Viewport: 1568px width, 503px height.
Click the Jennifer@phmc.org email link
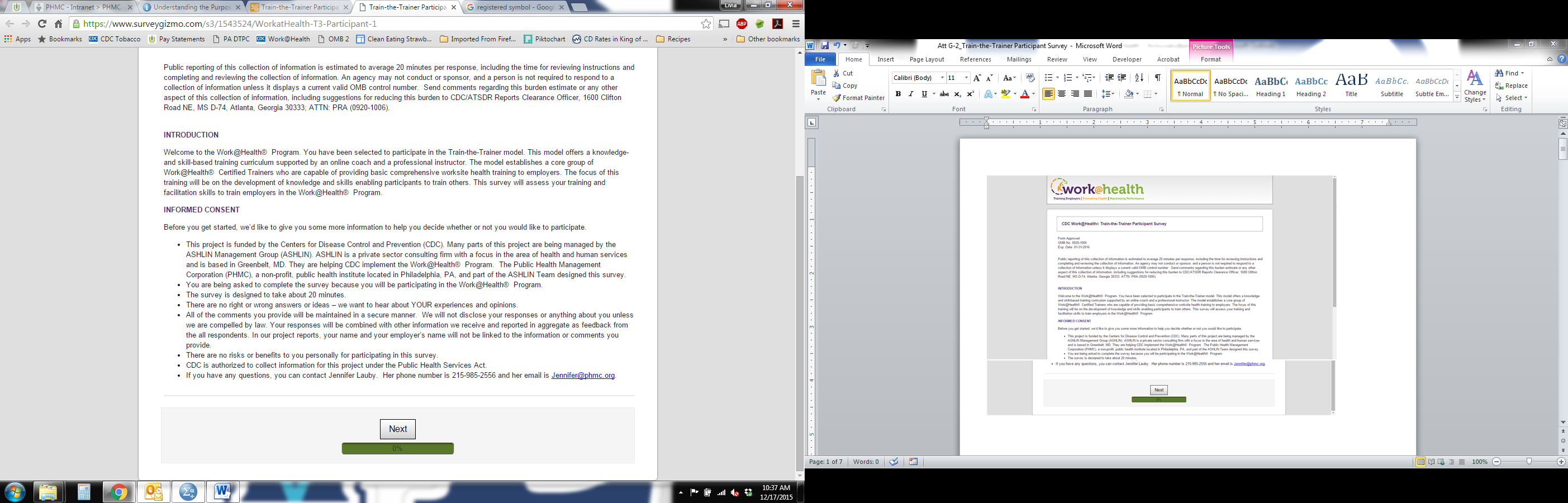582,376
